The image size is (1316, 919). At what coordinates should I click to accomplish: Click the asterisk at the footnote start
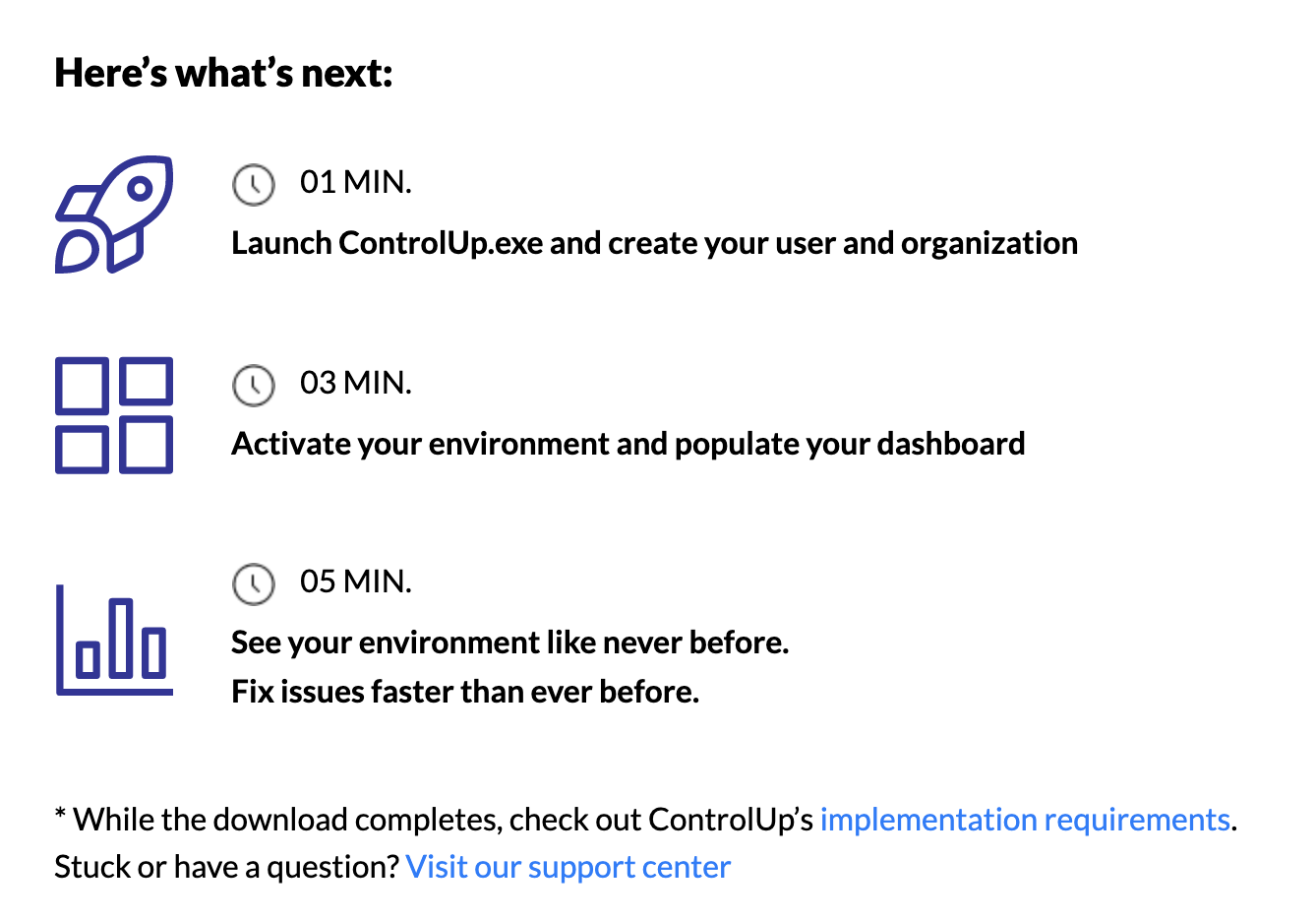(x=60, y=815)
